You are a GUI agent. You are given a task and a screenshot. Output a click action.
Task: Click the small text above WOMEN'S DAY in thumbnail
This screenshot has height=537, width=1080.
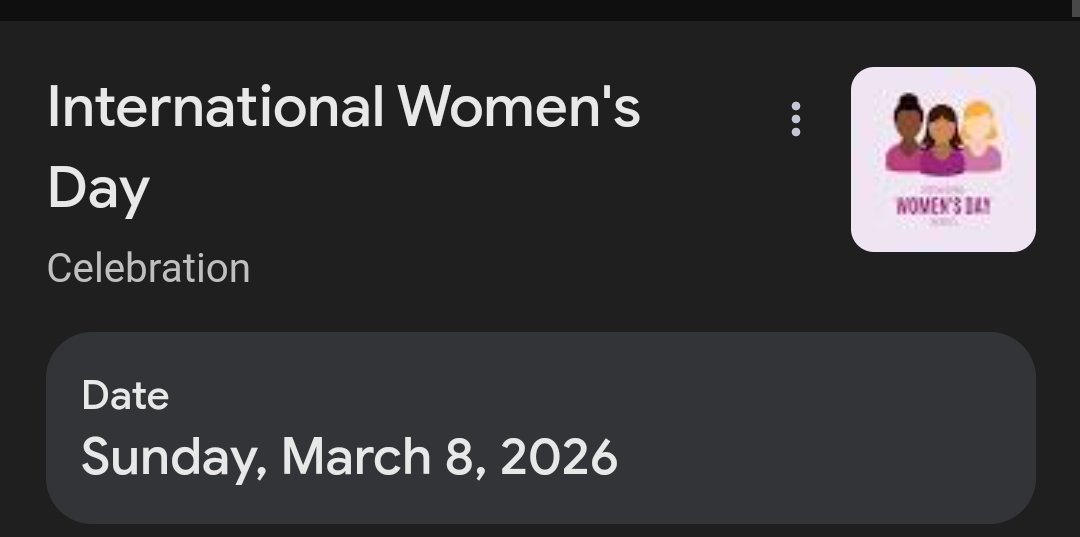[943, 188]
